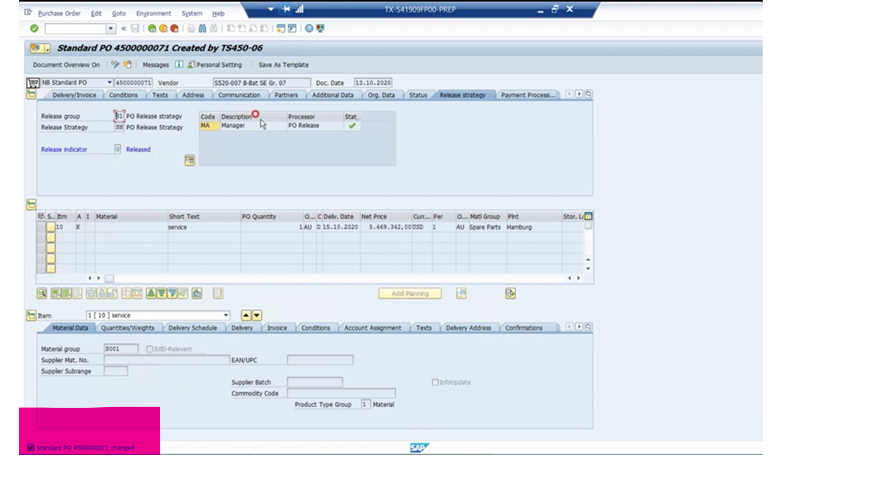Click item table horizontal scrollbar handle
The width and height of the screenshot is (876, 483).
(110, 278)
